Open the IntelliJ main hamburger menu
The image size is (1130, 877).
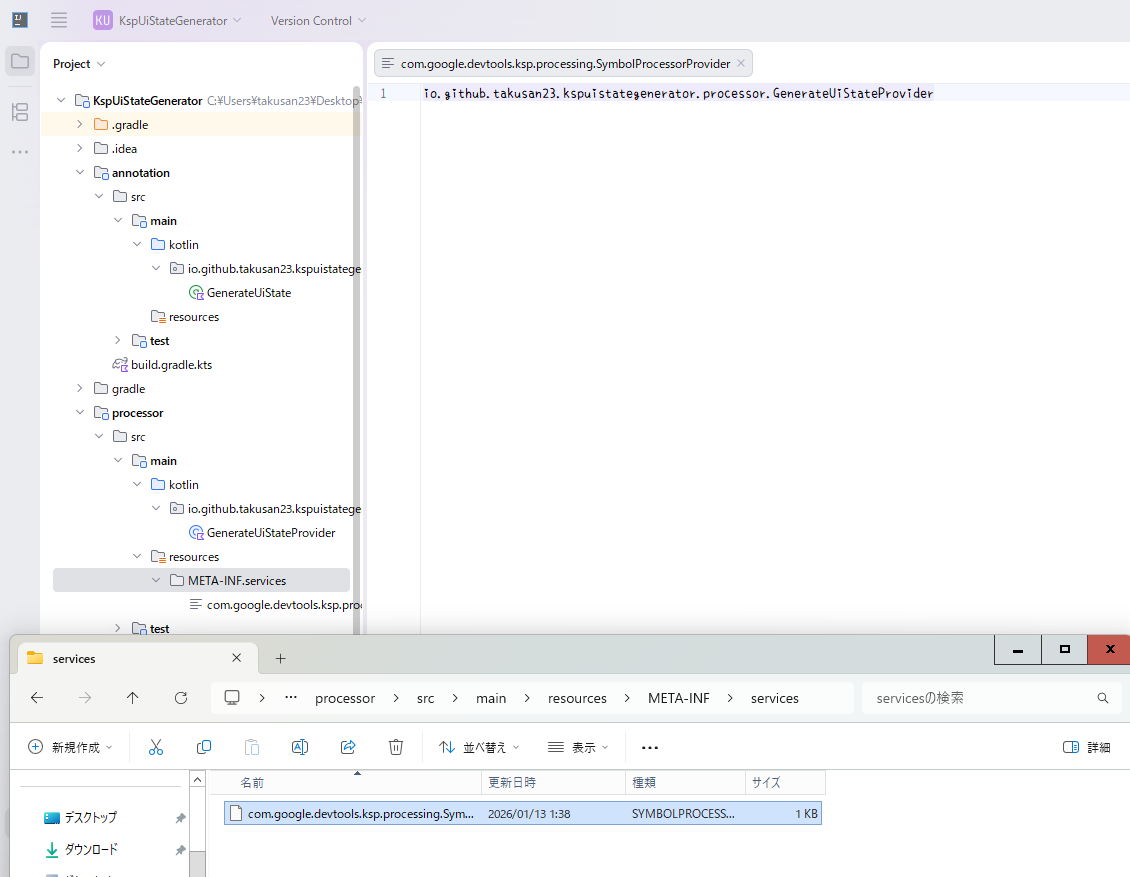pos(59,20)
